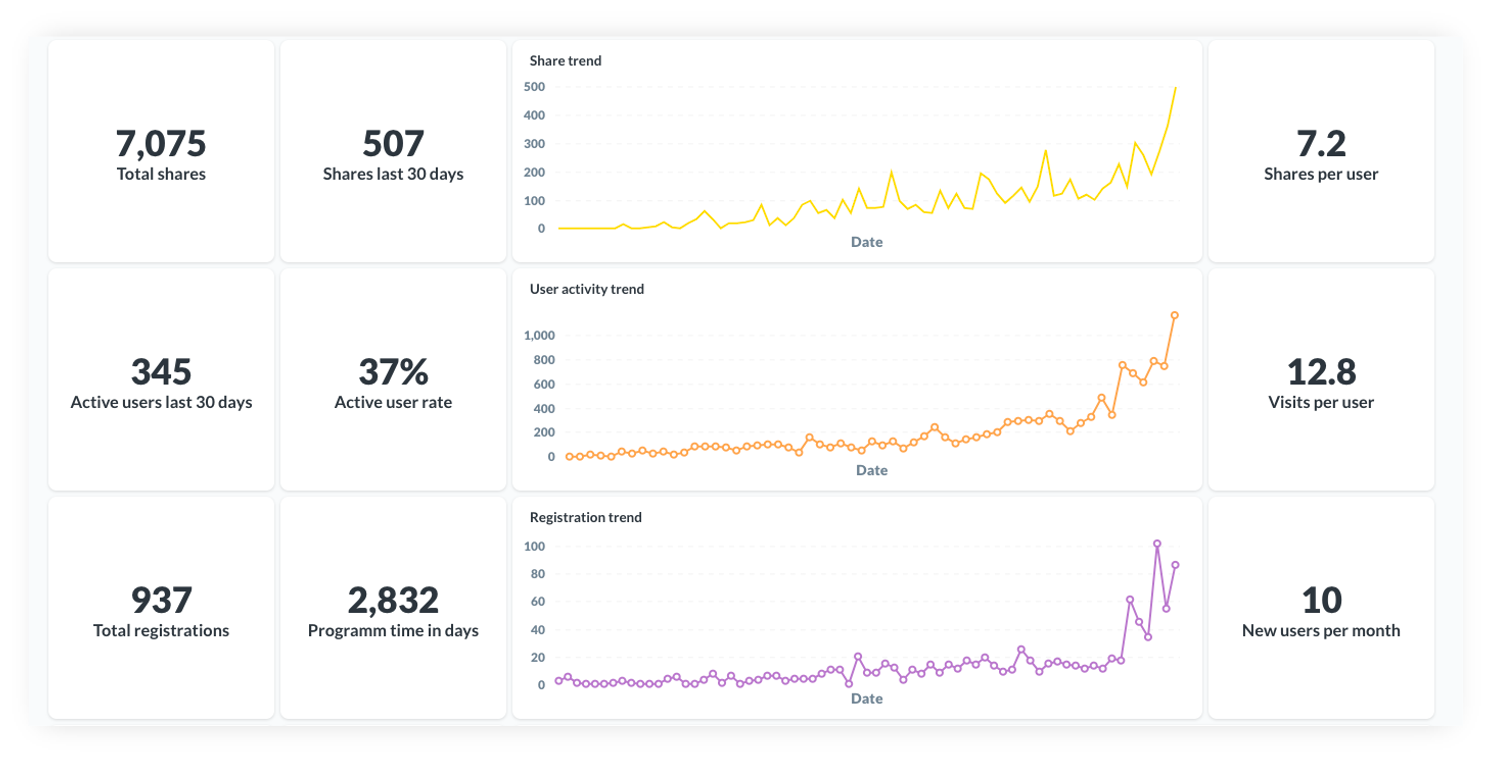The width and height of the screenshot is (1491, 762).
Task: Click the 500 y-axis label in Share trend
Action: 534,87
